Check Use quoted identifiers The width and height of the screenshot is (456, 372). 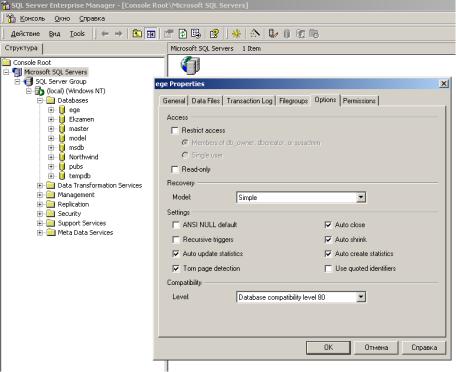328,269
